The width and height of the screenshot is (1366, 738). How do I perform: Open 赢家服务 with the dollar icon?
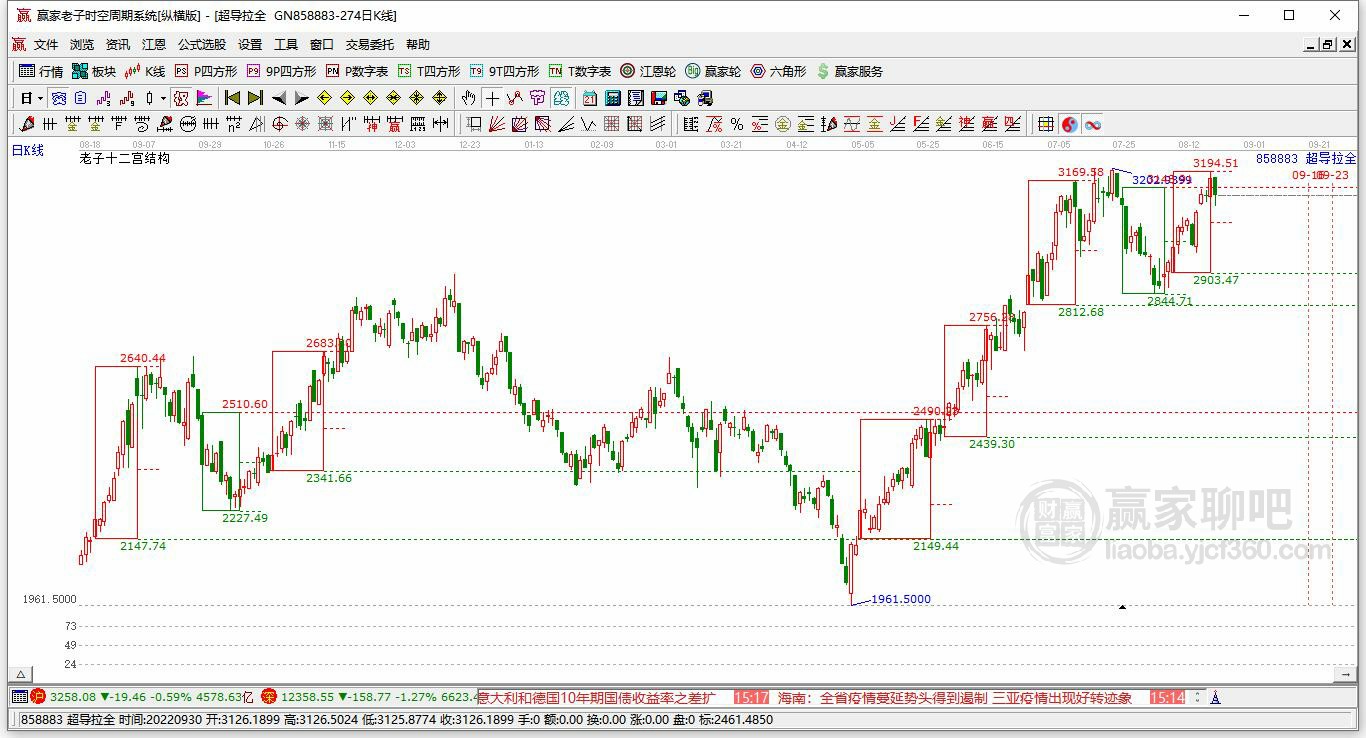[850, 71]
